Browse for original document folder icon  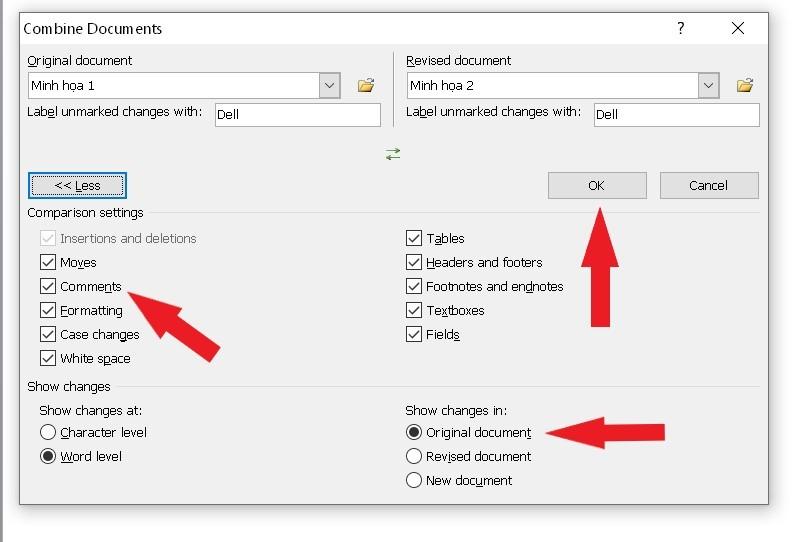point(366,86)
